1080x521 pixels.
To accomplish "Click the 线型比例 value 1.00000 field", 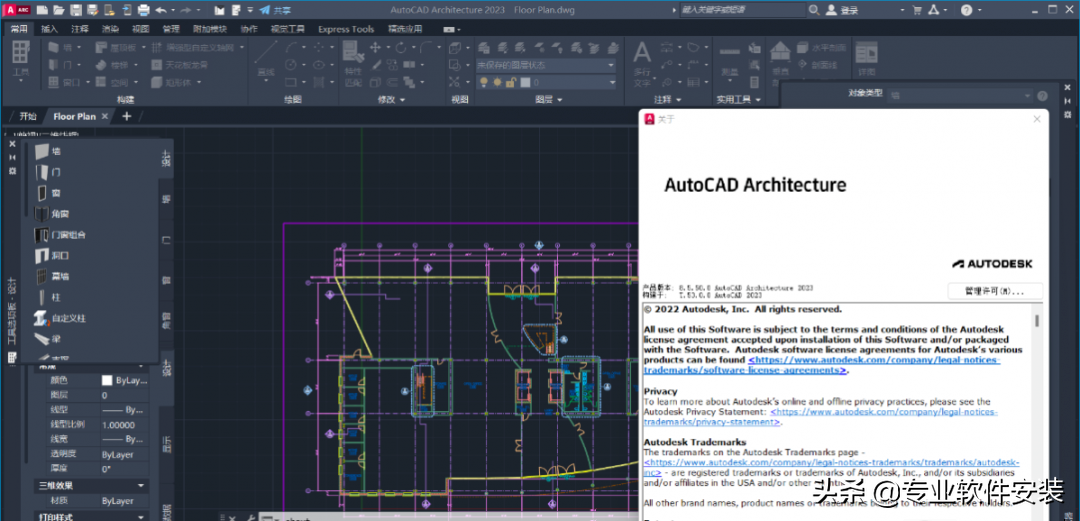I will [124, 425].
